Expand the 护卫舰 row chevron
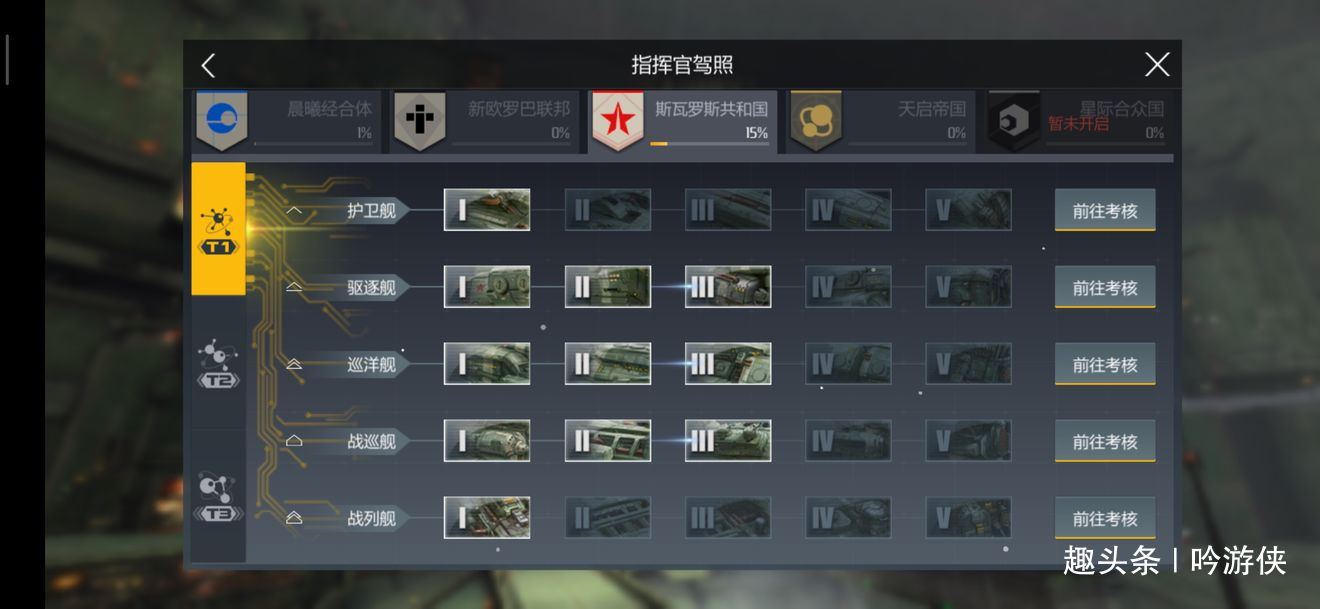 click(x=294, y=211)
